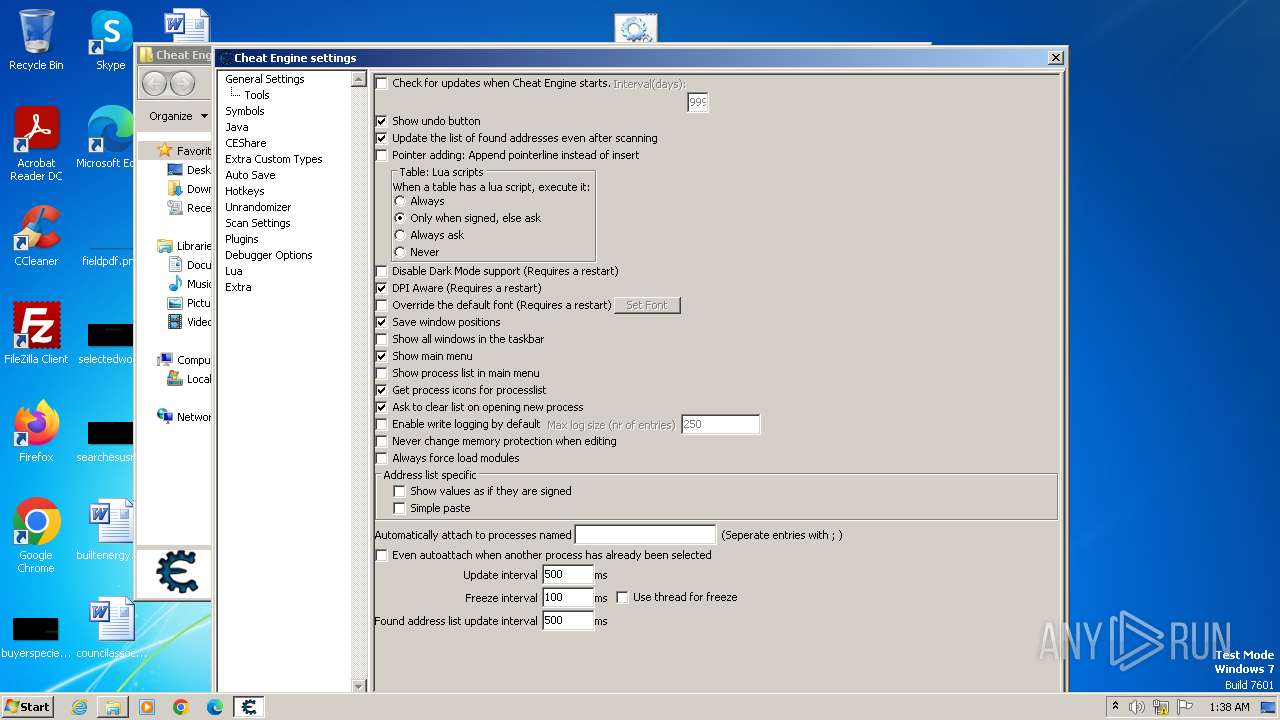Screen dimensions: 1280x720
Task: Toggle Show undo button checkbox
Action: 382,121
